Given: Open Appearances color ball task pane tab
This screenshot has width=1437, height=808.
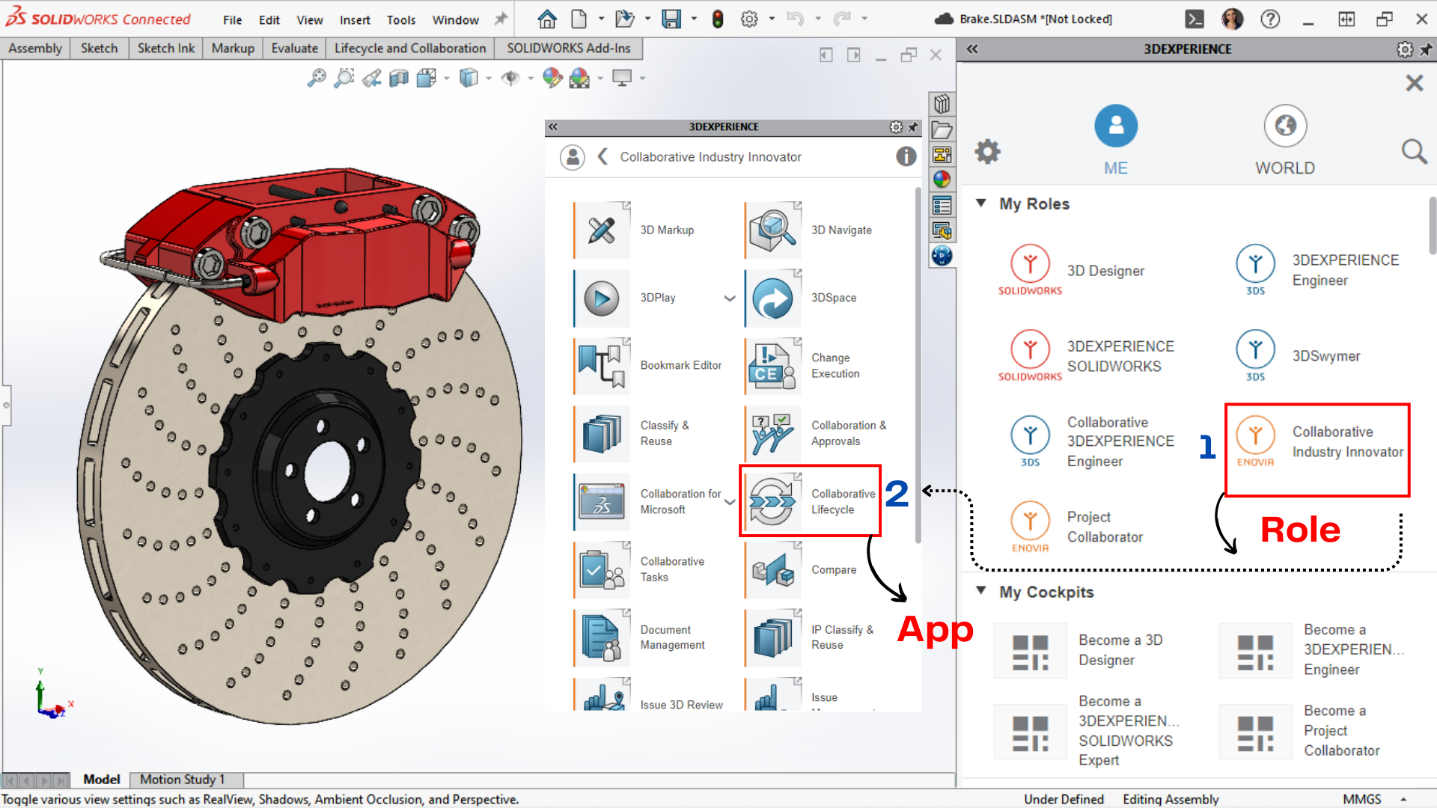Looking at the screenshot, I should pos(942,180).
